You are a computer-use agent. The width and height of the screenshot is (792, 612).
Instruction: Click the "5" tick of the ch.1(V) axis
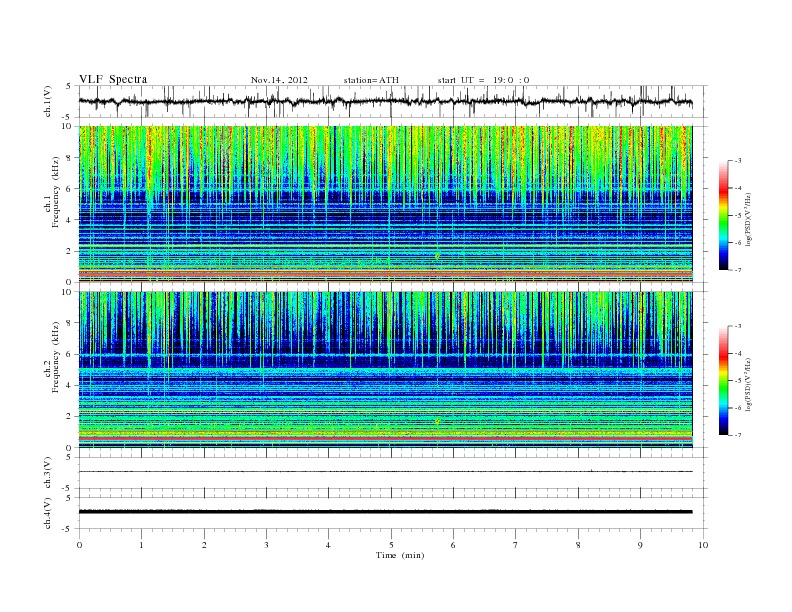pos(69,86)
